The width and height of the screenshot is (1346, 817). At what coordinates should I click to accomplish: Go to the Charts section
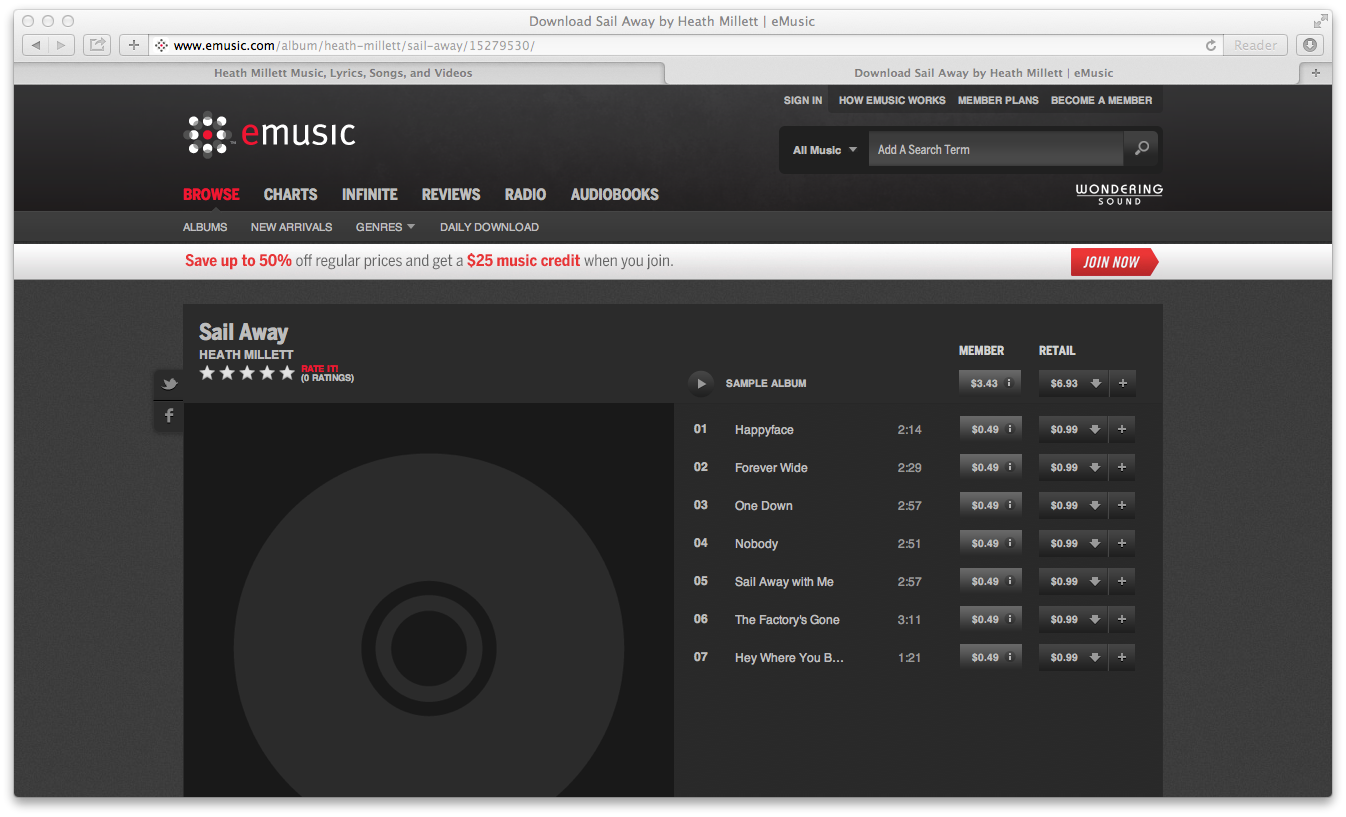pos(290,194)
